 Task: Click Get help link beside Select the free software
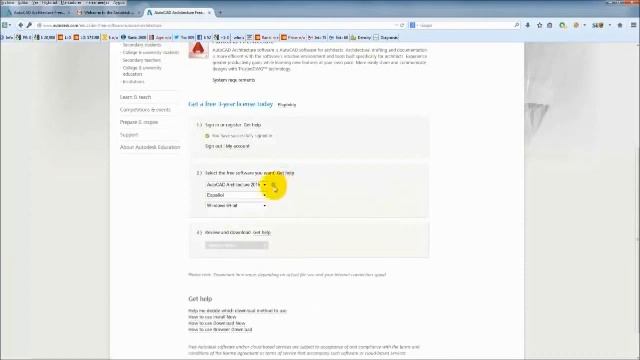(285, 173)
